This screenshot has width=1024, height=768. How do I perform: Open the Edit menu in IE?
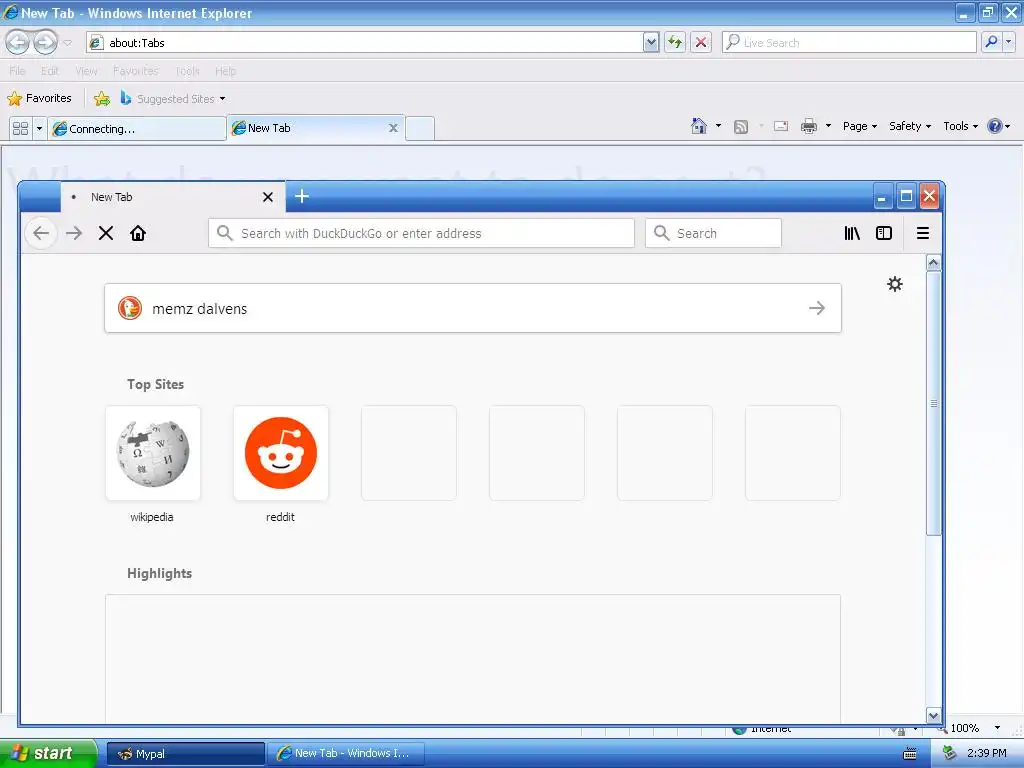coord(50,71)
